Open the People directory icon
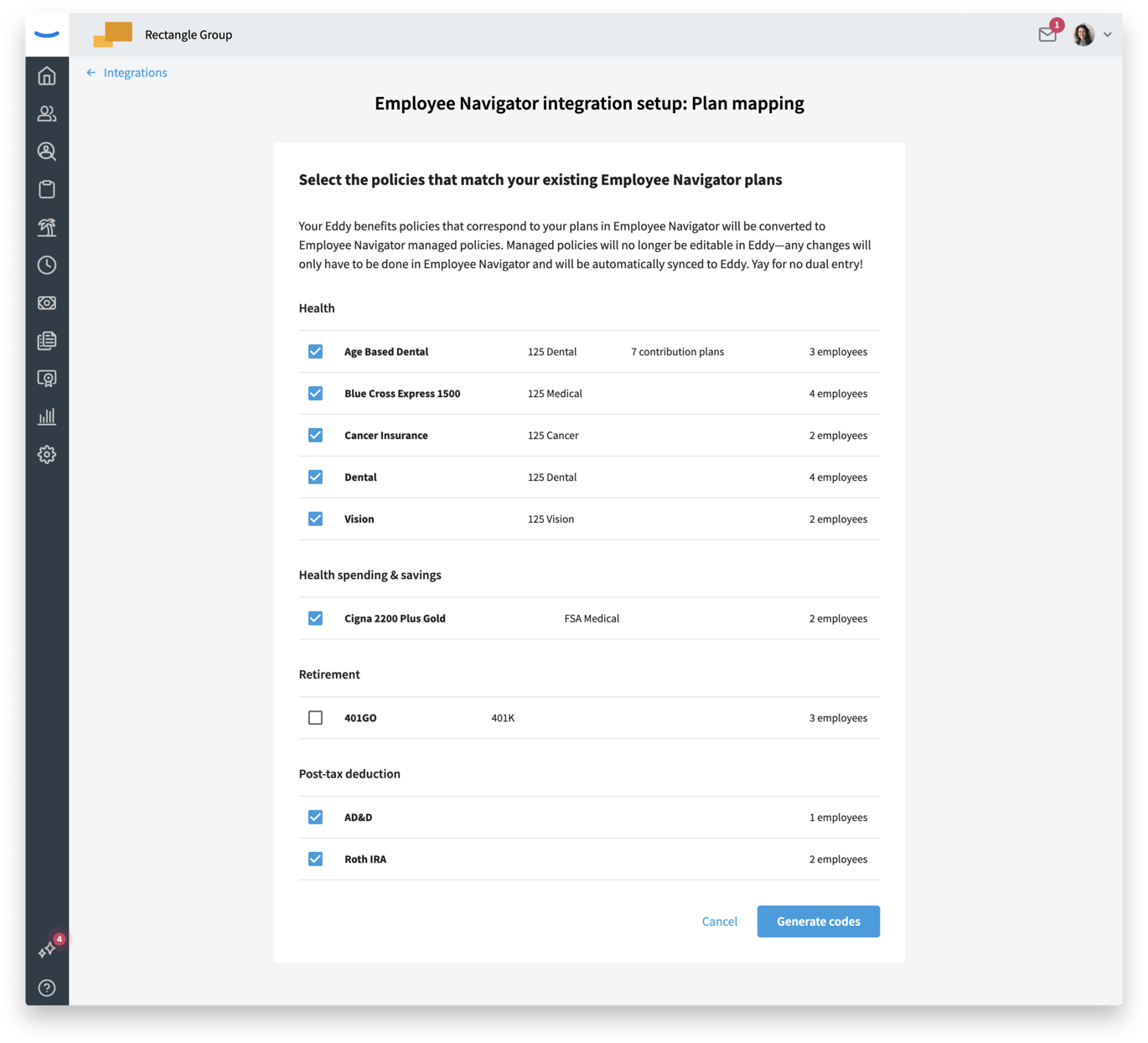 [47, 113]
